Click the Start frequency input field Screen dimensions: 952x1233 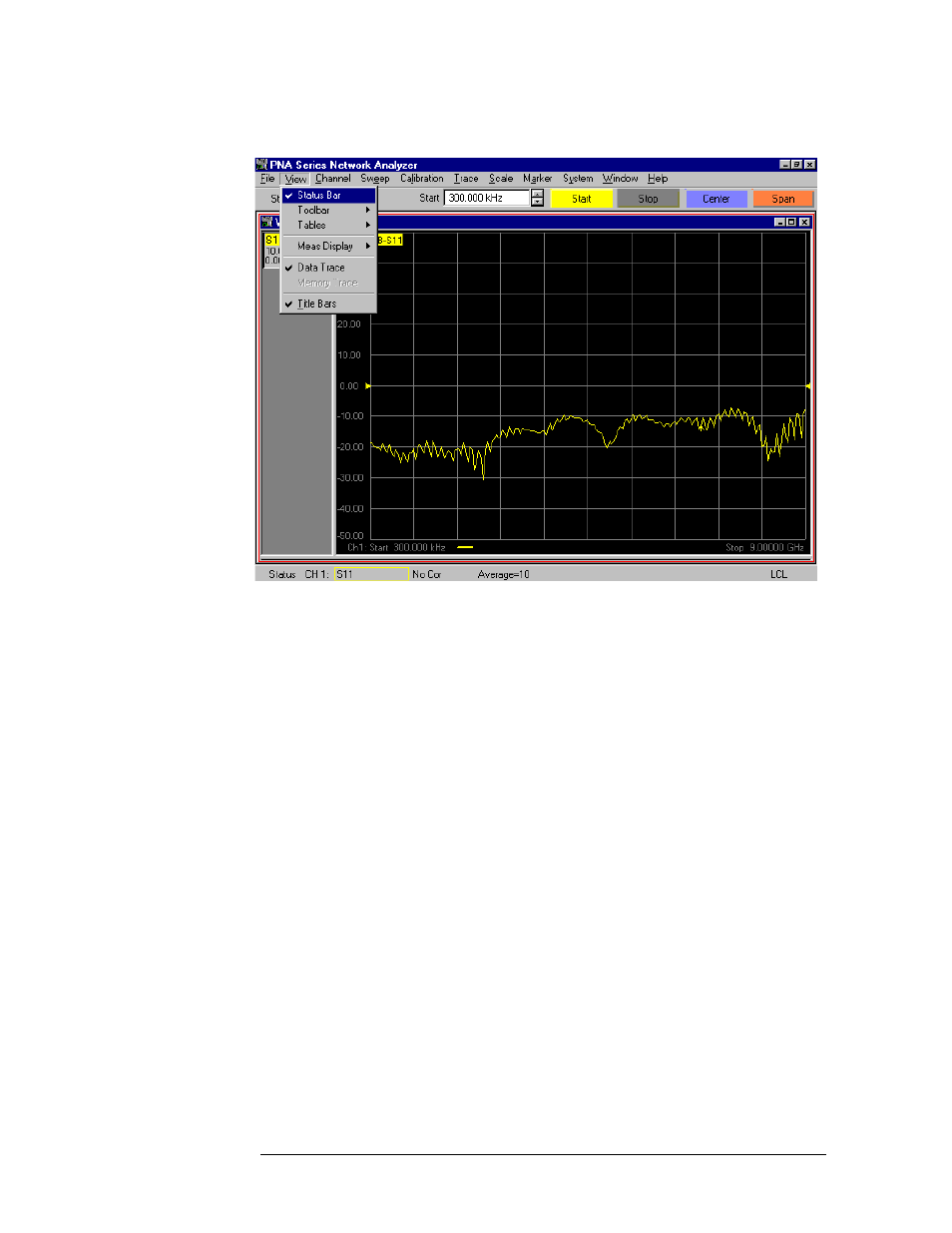(486, 198)
